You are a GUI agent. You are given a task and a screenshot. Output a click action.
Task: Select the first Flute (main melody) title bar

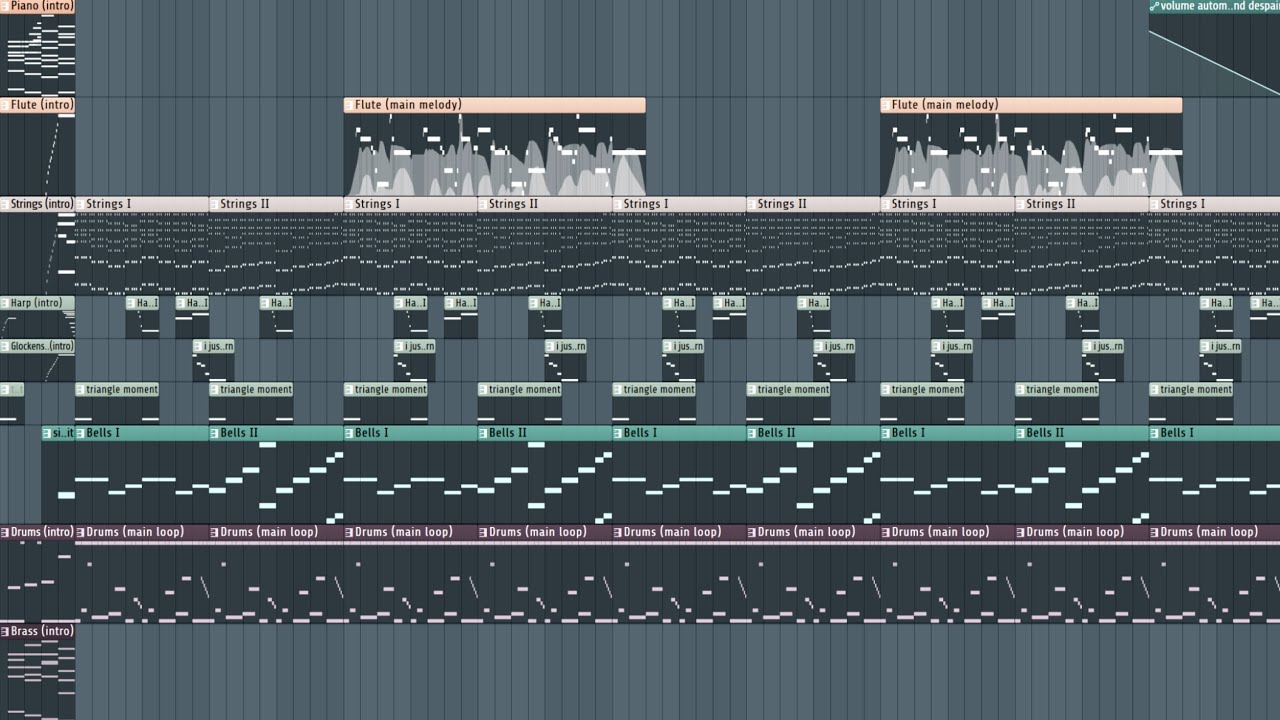pos(495,105)
